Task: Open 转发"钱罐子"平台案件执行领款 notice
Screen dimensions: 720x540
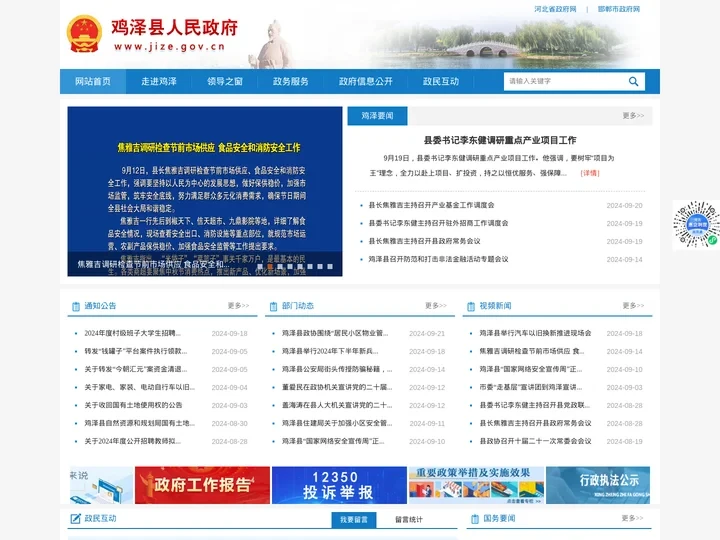Action: pos(135,351)
